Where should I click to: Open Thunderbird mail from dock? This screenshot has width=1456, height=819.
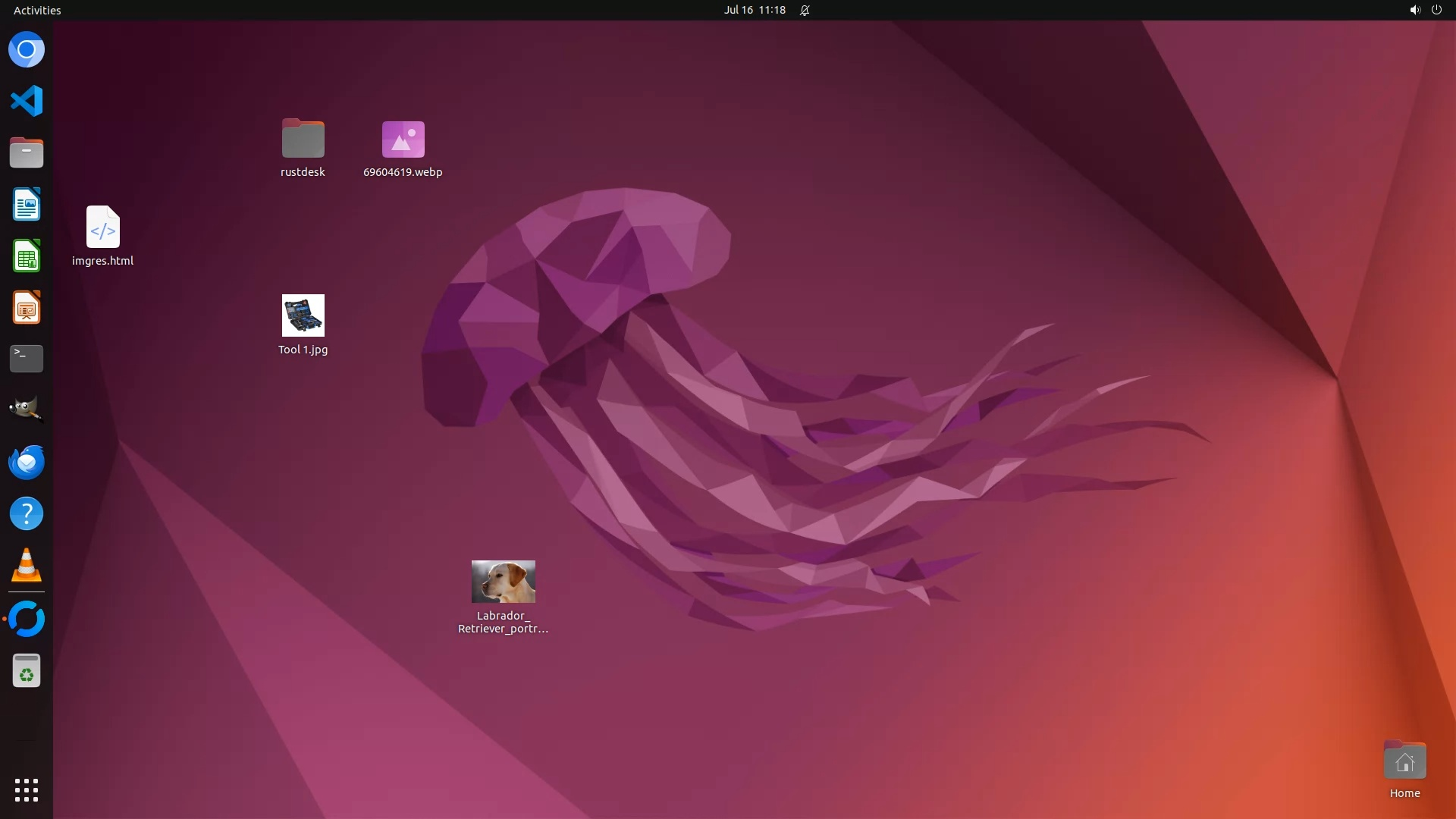click(27, 462)
